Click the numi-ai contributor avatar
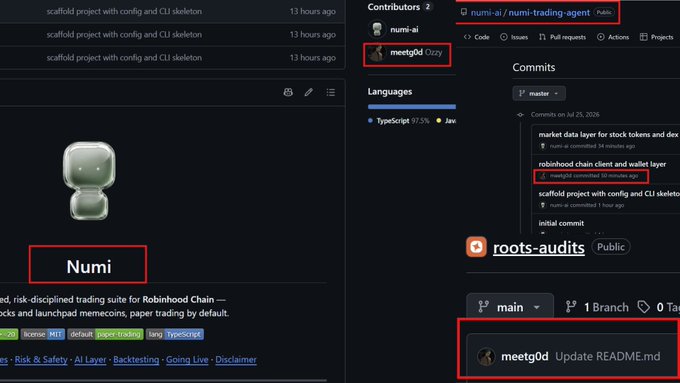 377,29
